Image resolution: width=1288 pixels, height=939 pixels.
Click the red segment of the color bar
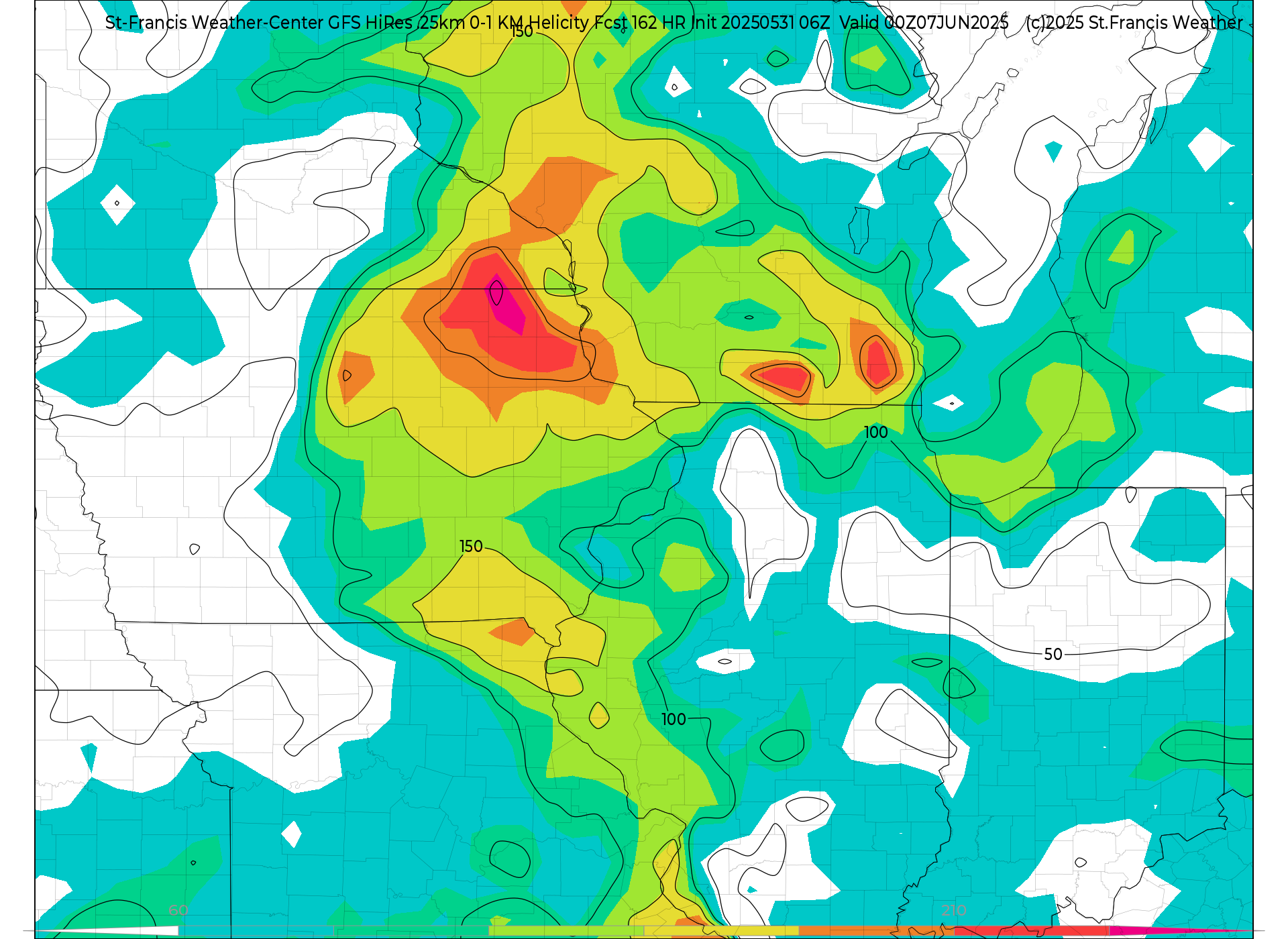pyautogui.click(x=1032, y=931)
